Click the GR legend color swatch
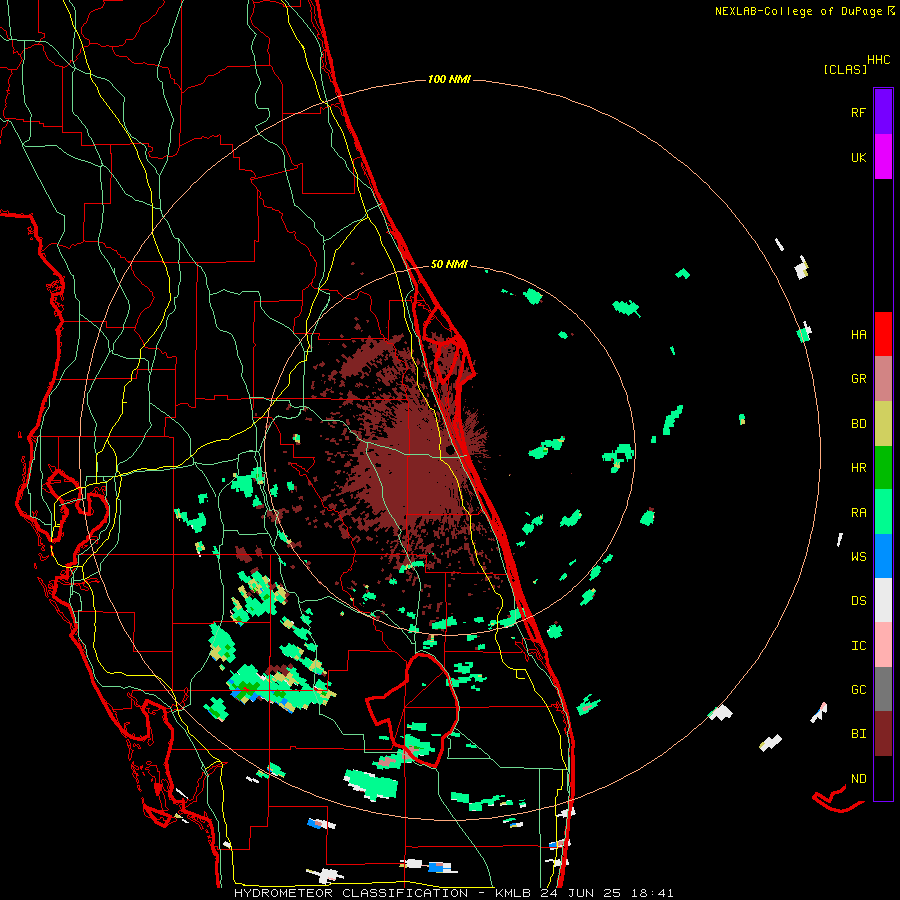The height and width of the screenshot is (900, 900). pyautogui.click(x=883, y=379)
